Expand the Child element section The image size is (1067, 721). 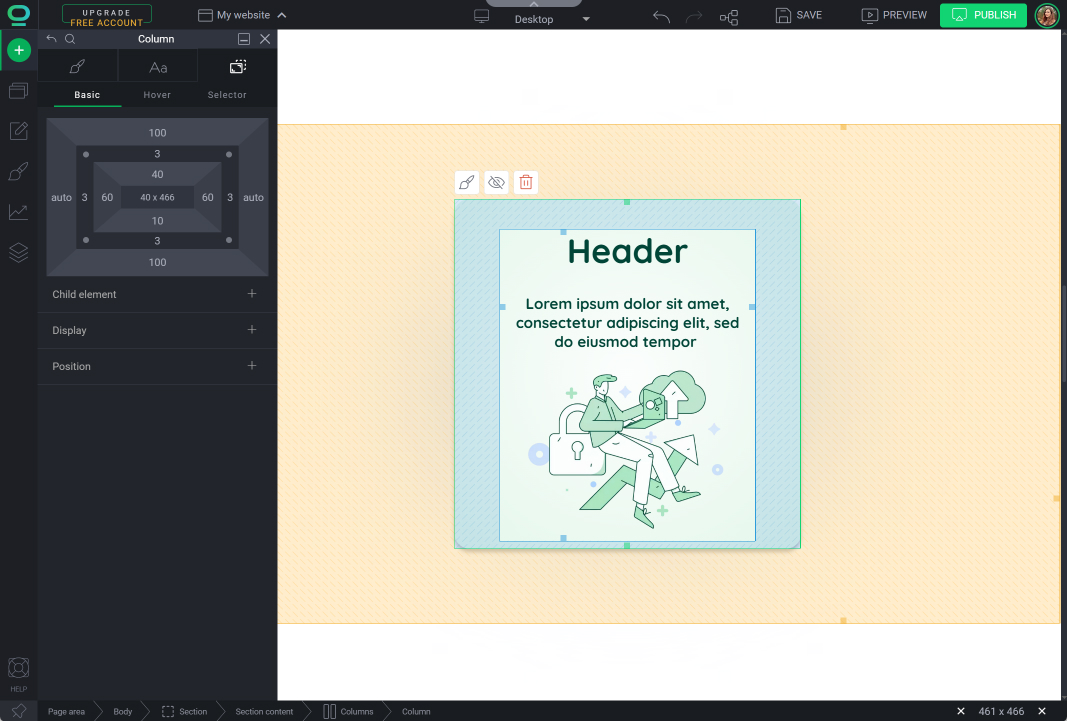157,295
